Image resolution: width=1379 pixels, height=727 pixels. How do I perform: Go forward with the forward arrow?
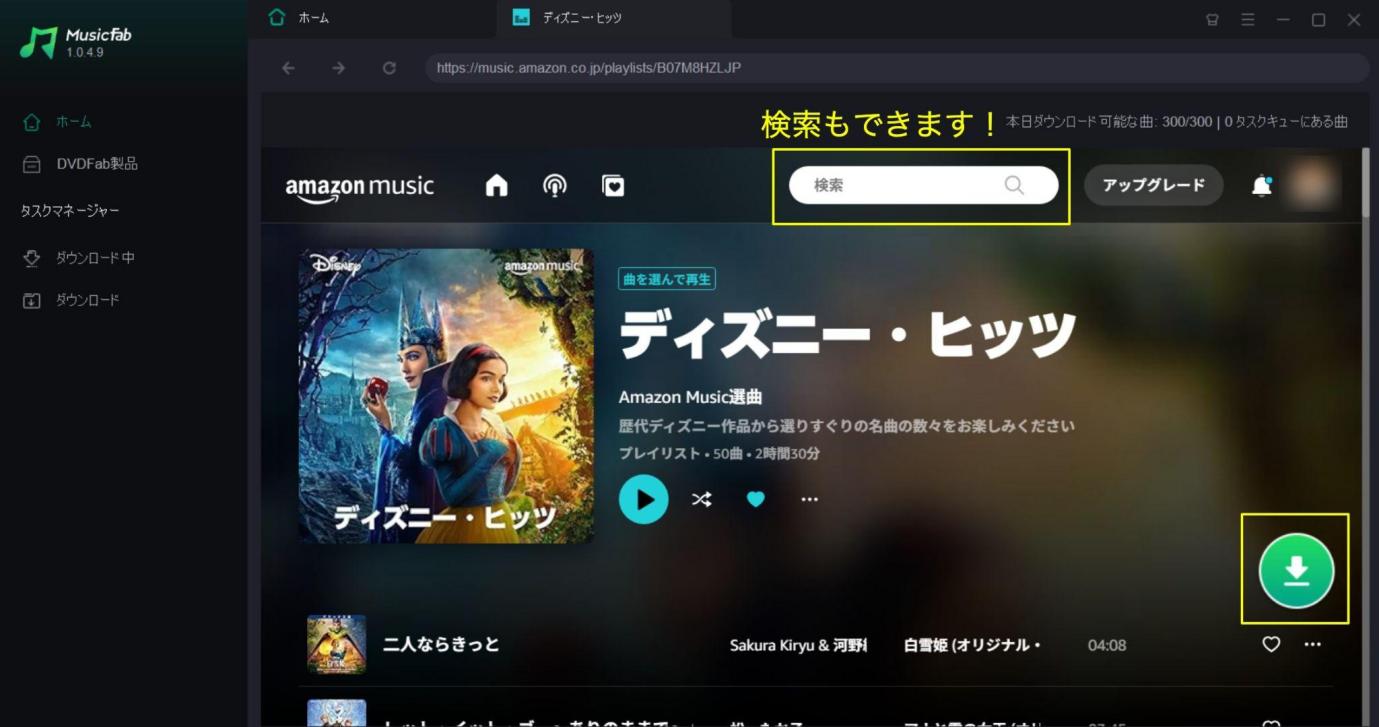pyautogui.click(x=338, y=68)
